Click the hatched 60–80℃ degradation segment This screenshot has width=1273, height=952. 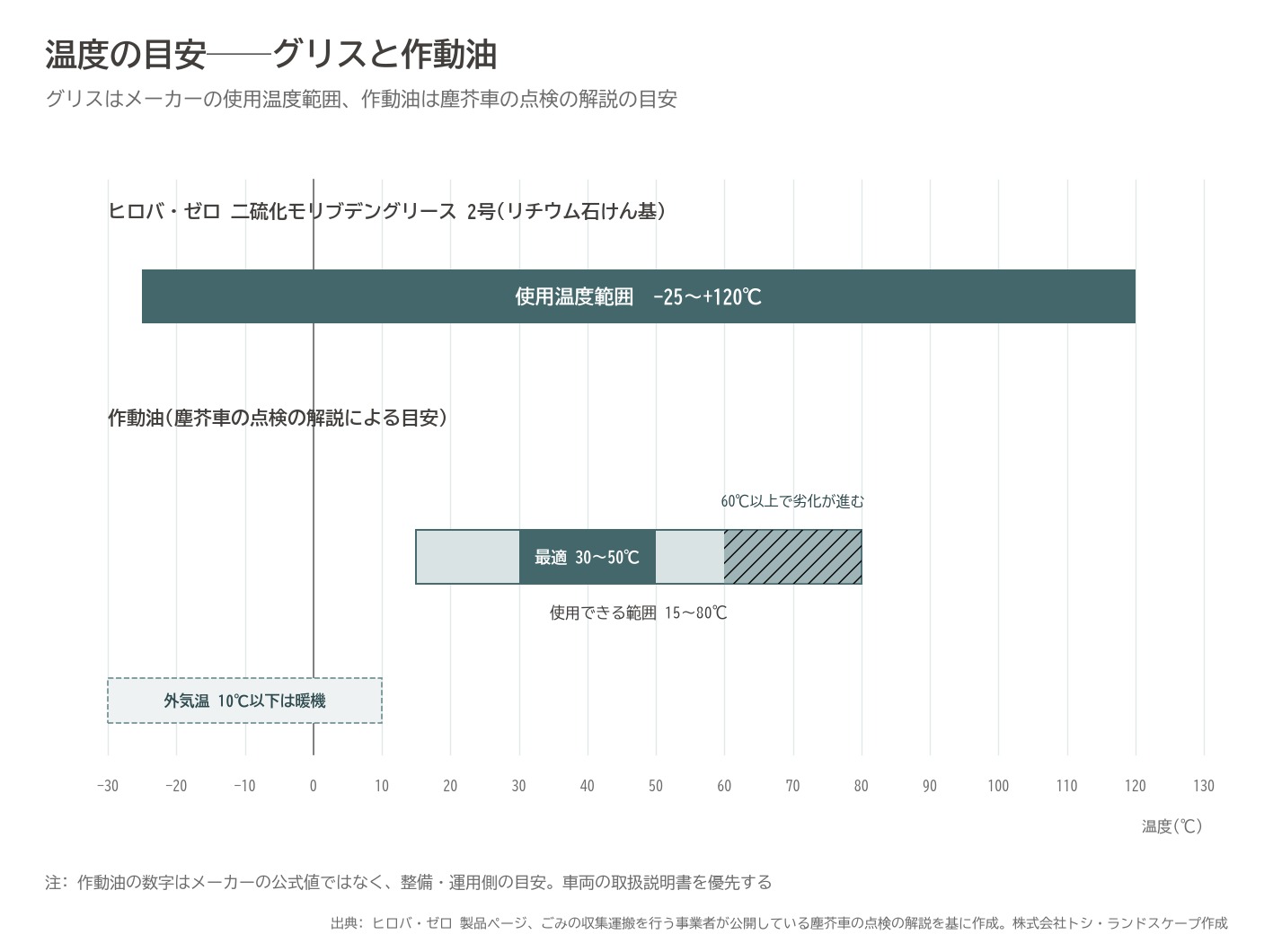click(793, 557)
